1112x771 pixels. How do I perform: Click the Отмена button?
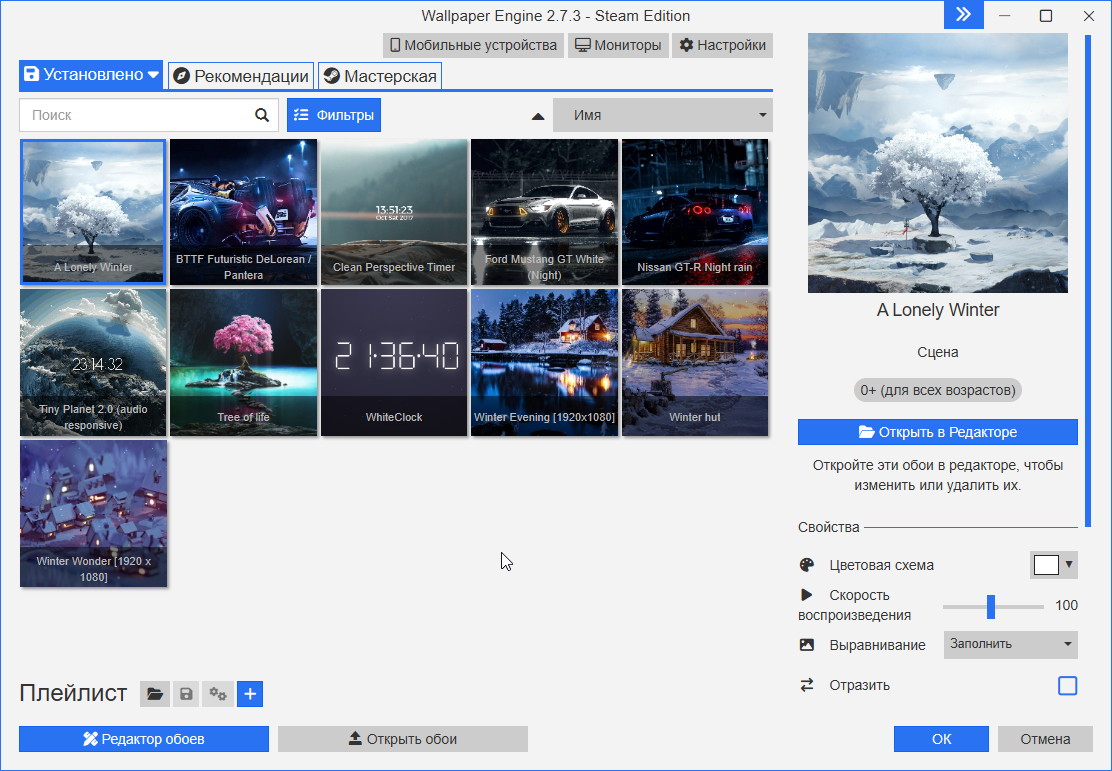(x=1045, y=739)
